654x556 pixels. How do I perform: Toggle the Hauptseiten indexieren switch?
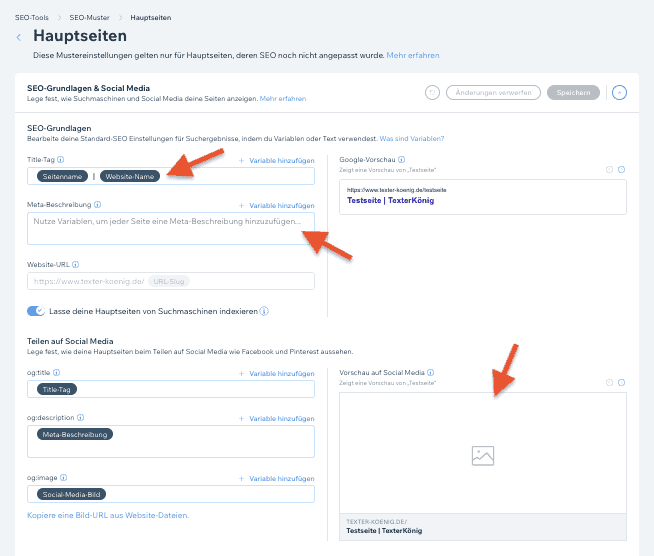(x=36, y=311)
